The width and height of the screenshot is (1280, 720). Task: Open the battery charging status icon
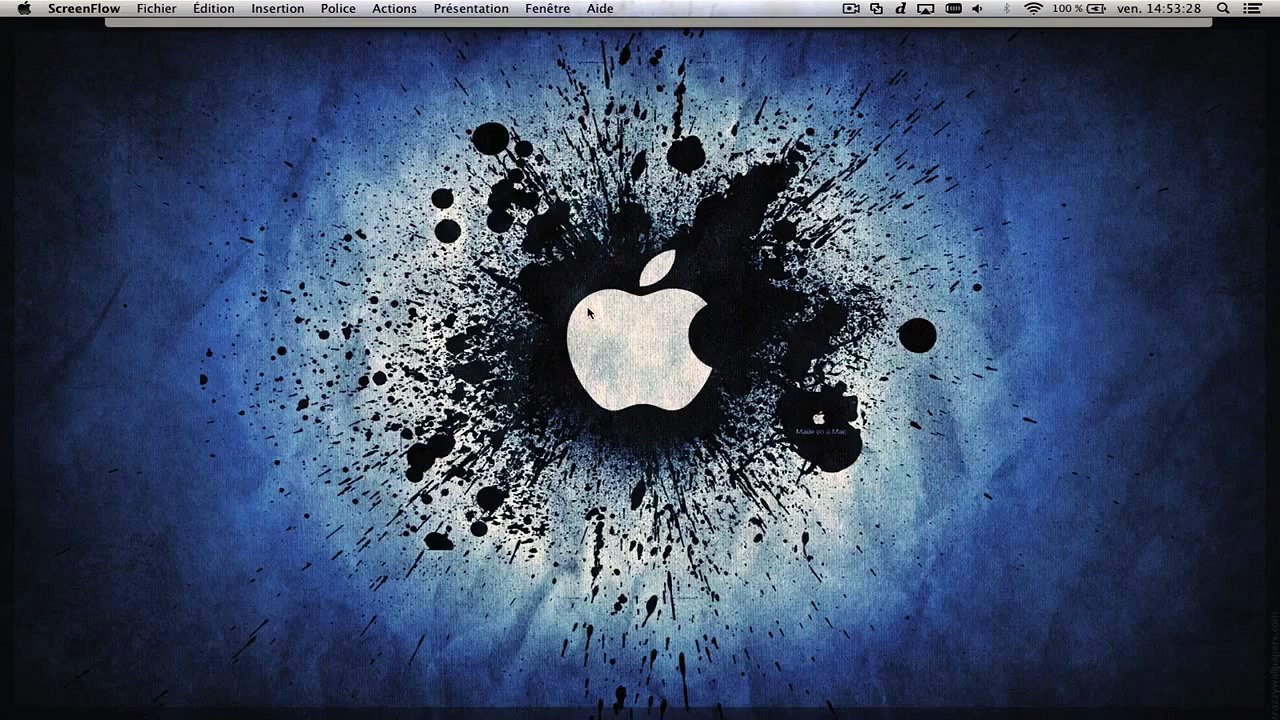(1096, 8)
